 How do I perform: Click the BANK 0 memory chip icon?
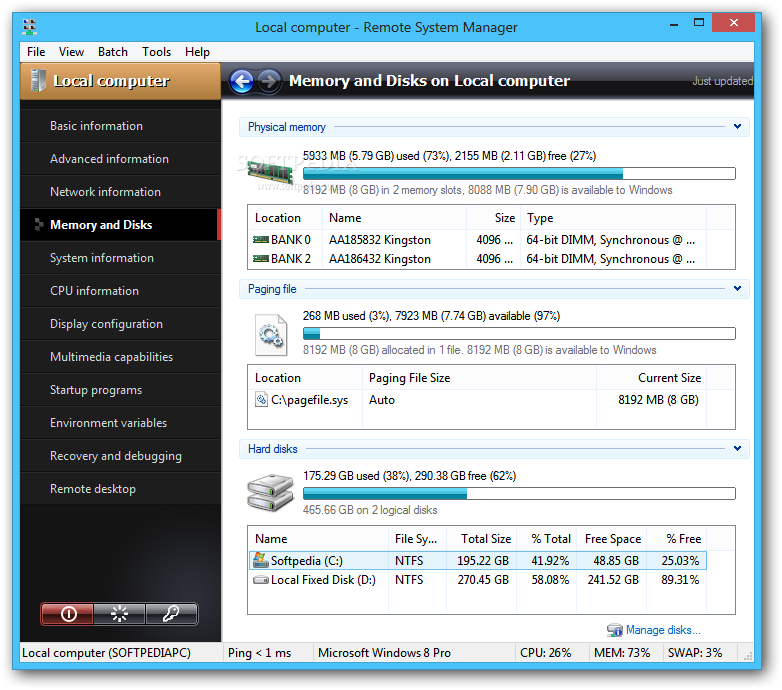coord(261,240)
